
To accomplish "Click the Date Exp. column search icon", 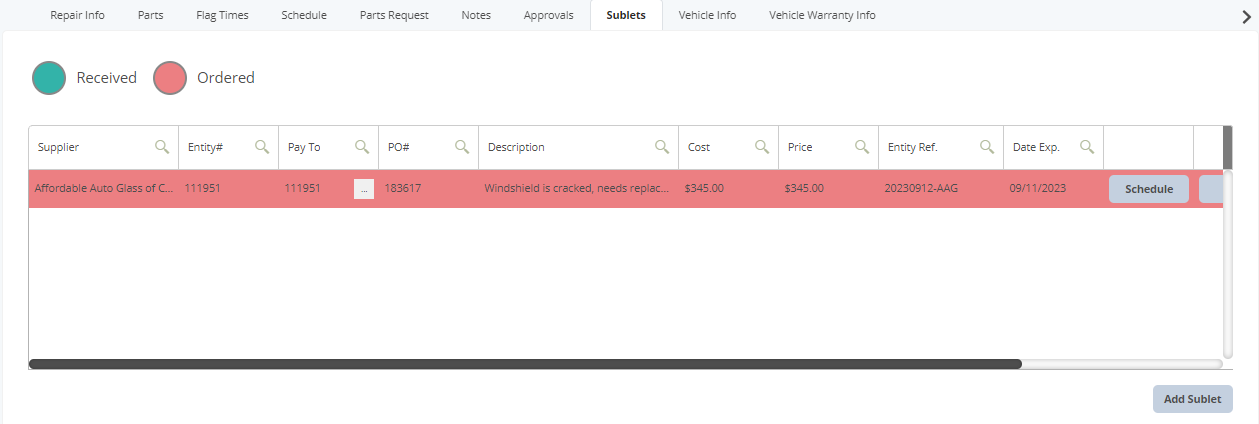I will 1087,147.
